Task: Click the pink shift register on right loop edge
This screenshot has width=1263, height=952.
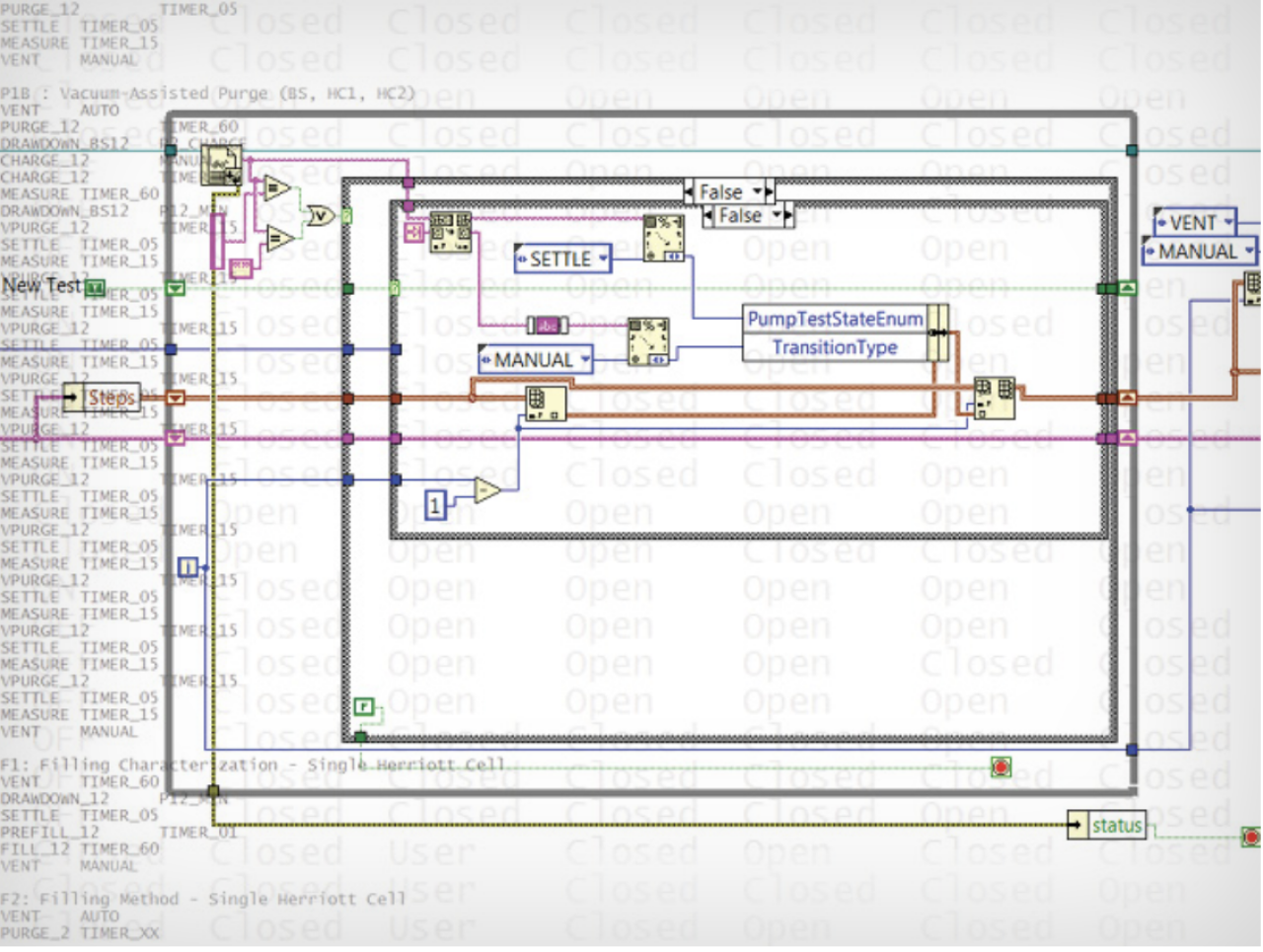Action: tap(1127, 437)
